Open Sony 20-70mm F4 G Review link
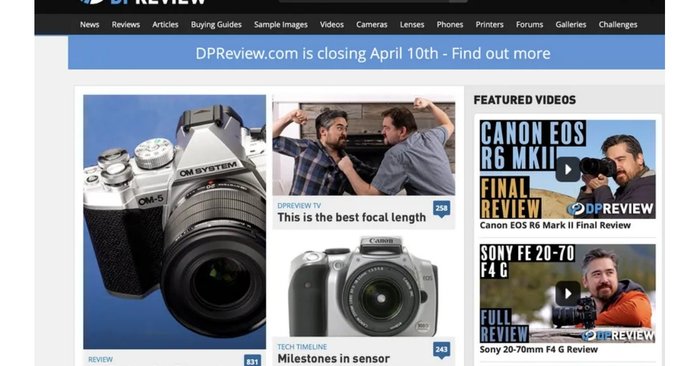 point(538,349)
